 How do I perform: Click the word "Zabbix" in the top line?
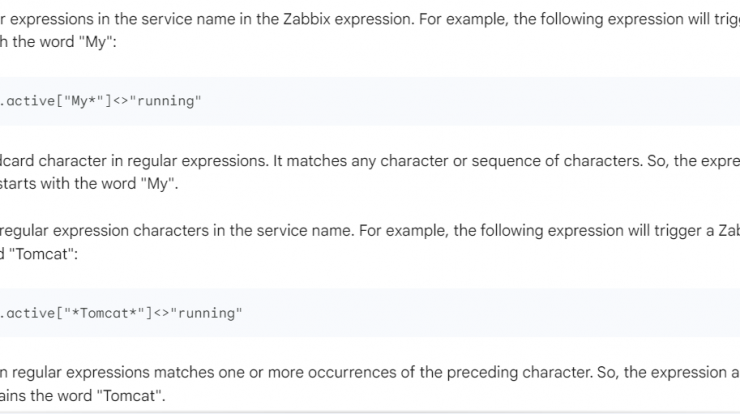[306, 19]
